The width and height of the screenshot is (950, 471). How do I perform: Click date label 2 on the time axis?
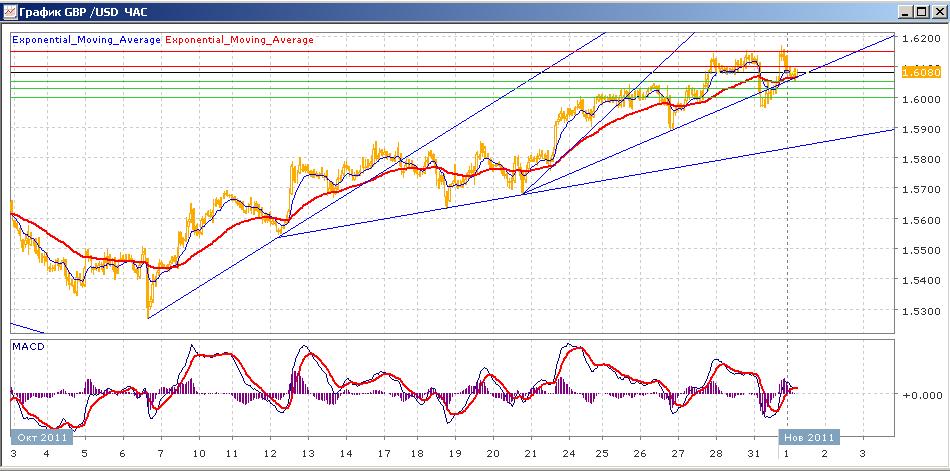(x=824, y=453)
